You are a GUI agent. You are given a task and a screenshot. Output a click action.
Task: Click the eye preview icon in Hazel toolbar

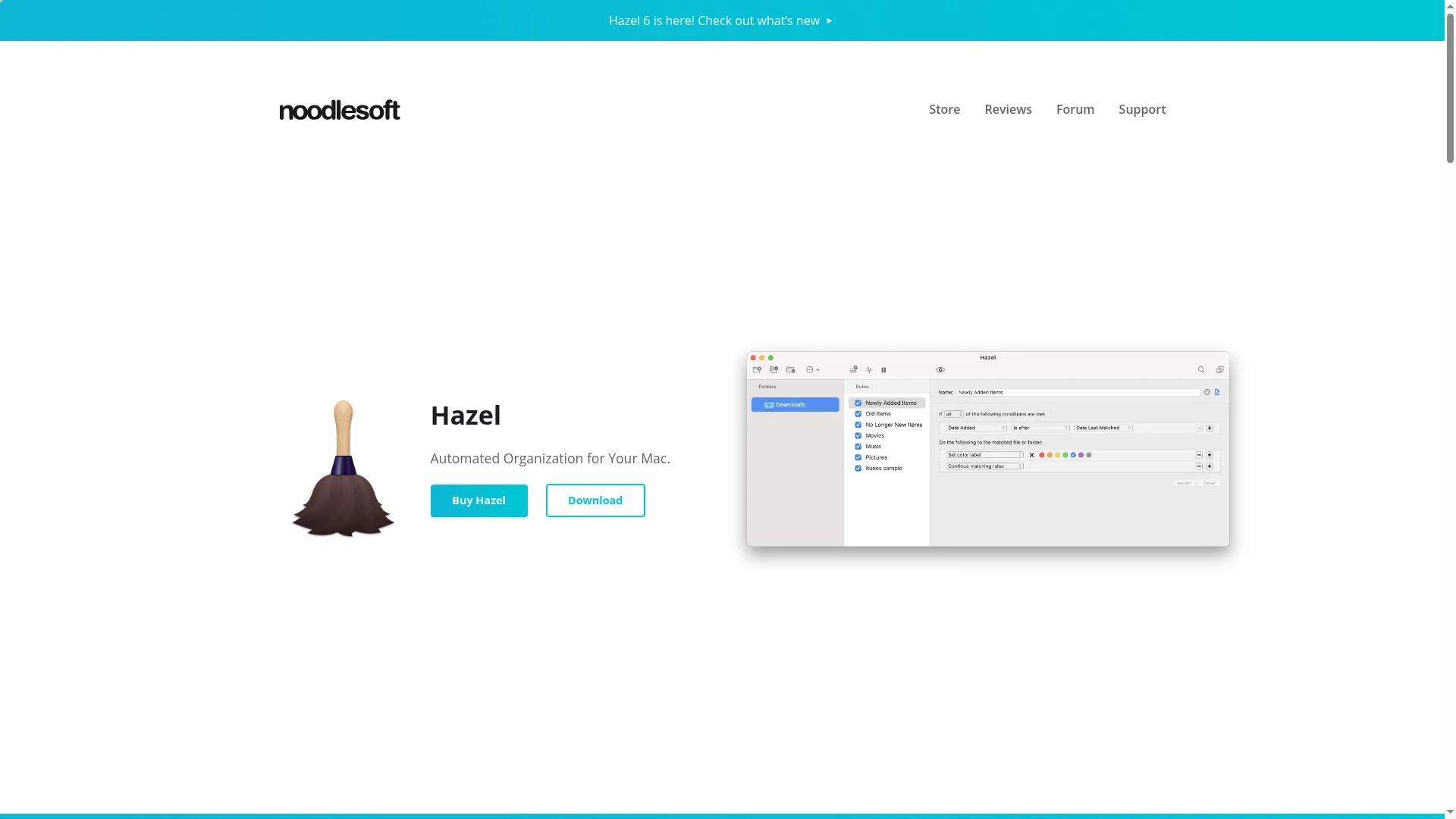click(x=940, y=369)
